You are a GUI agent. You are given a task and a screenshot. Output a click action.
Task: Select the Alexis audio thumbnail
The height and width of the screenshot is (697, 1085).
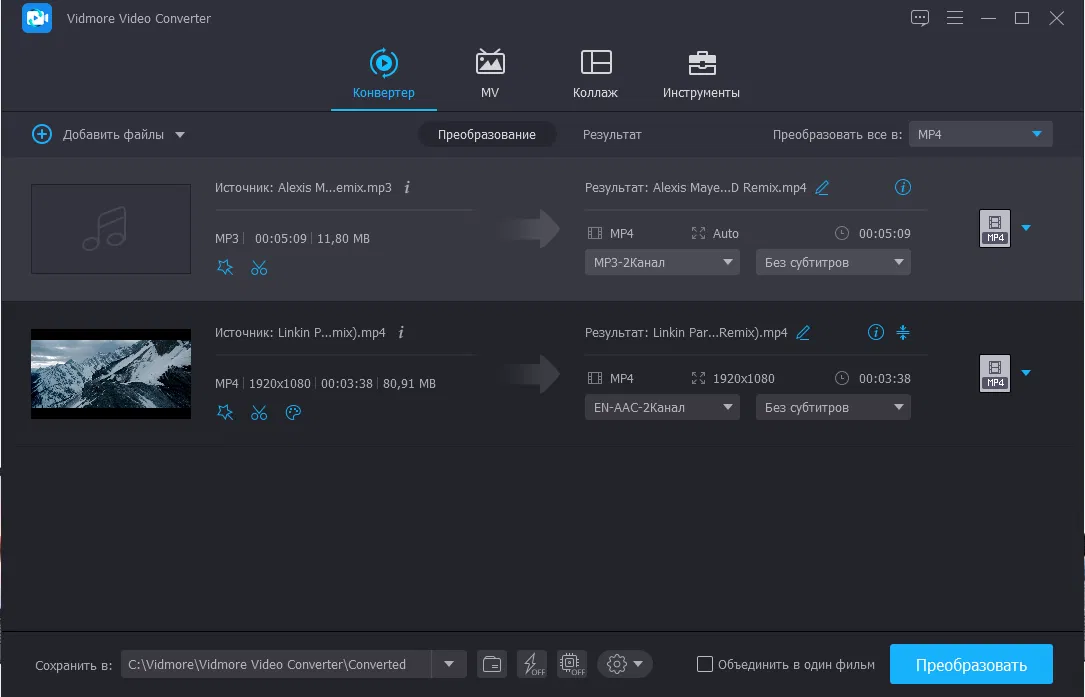[111, 229]
